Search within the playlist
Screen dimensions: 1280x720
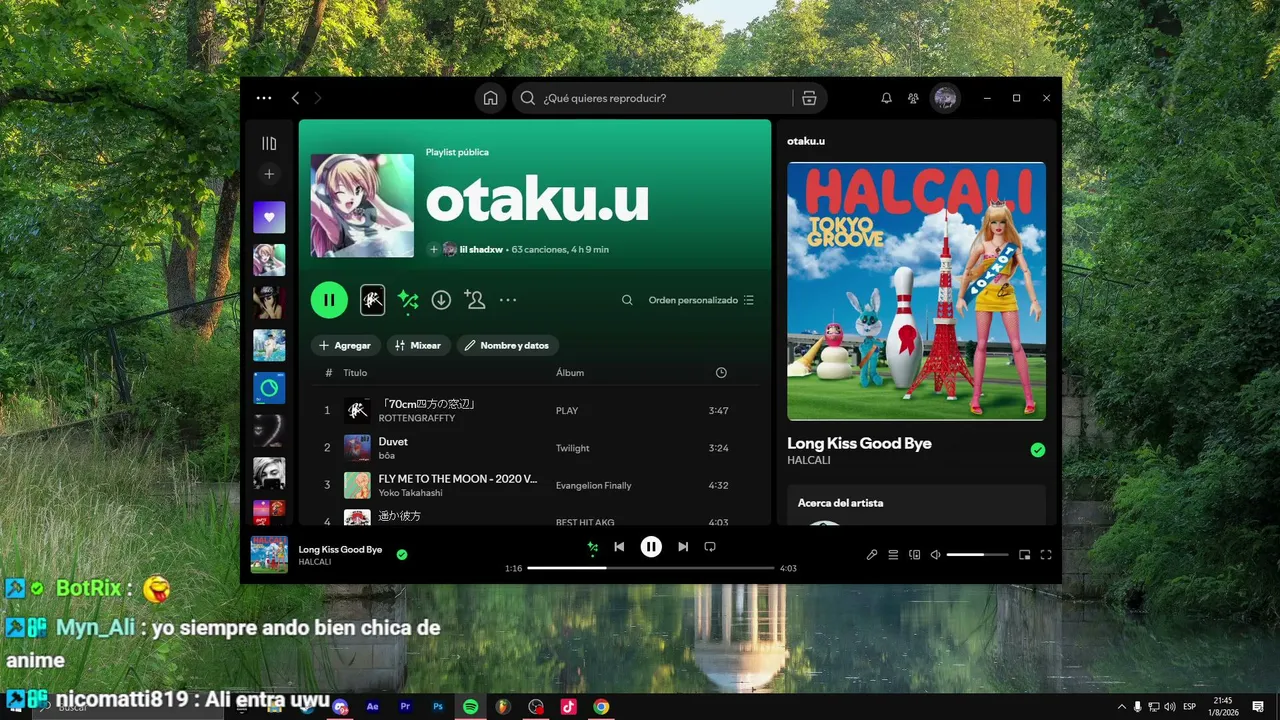pos(627,300)
